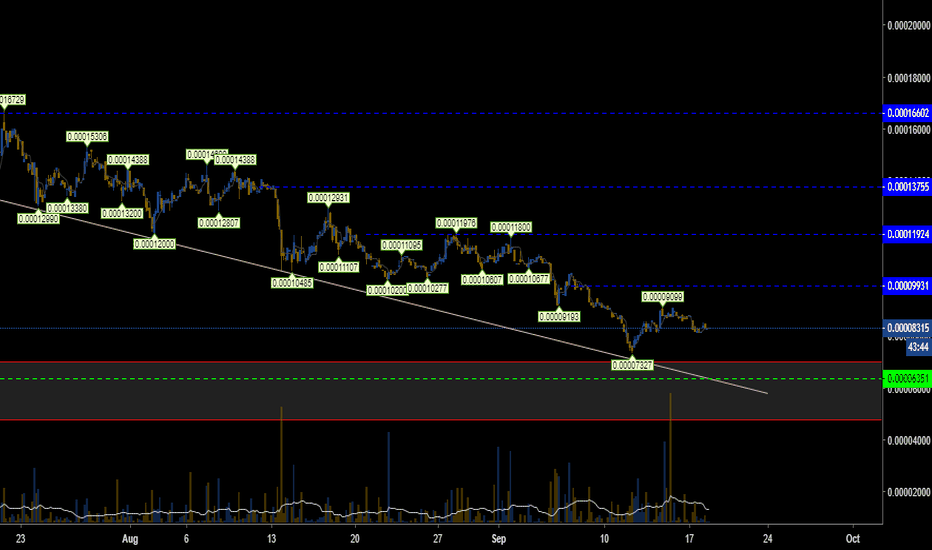Click the 0.00011107 swing low label
The height and width of the screenshot is (550, 932).
coord(339,268)
